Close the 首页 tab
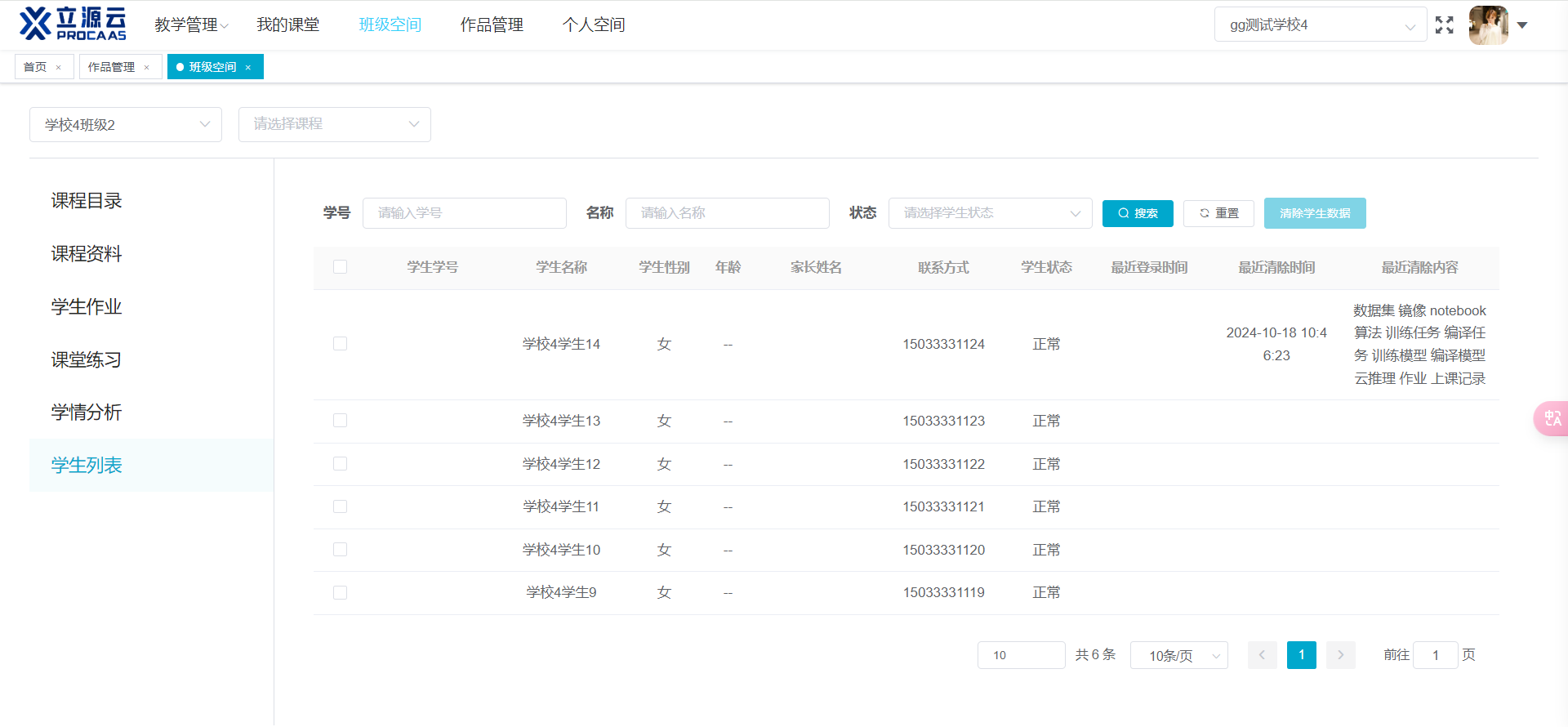Viewport: 1568px width, 727px height. (x=59, y=68)
